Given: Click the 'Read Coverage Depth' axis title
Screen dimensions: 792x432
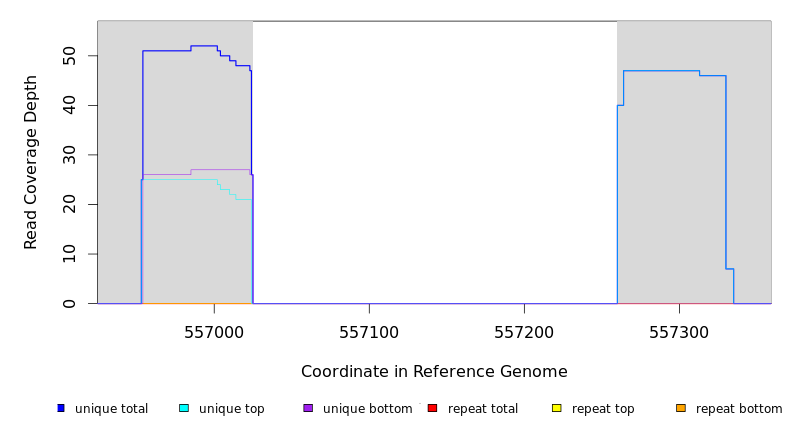Looking at the screenshot, I should [32, 162].
